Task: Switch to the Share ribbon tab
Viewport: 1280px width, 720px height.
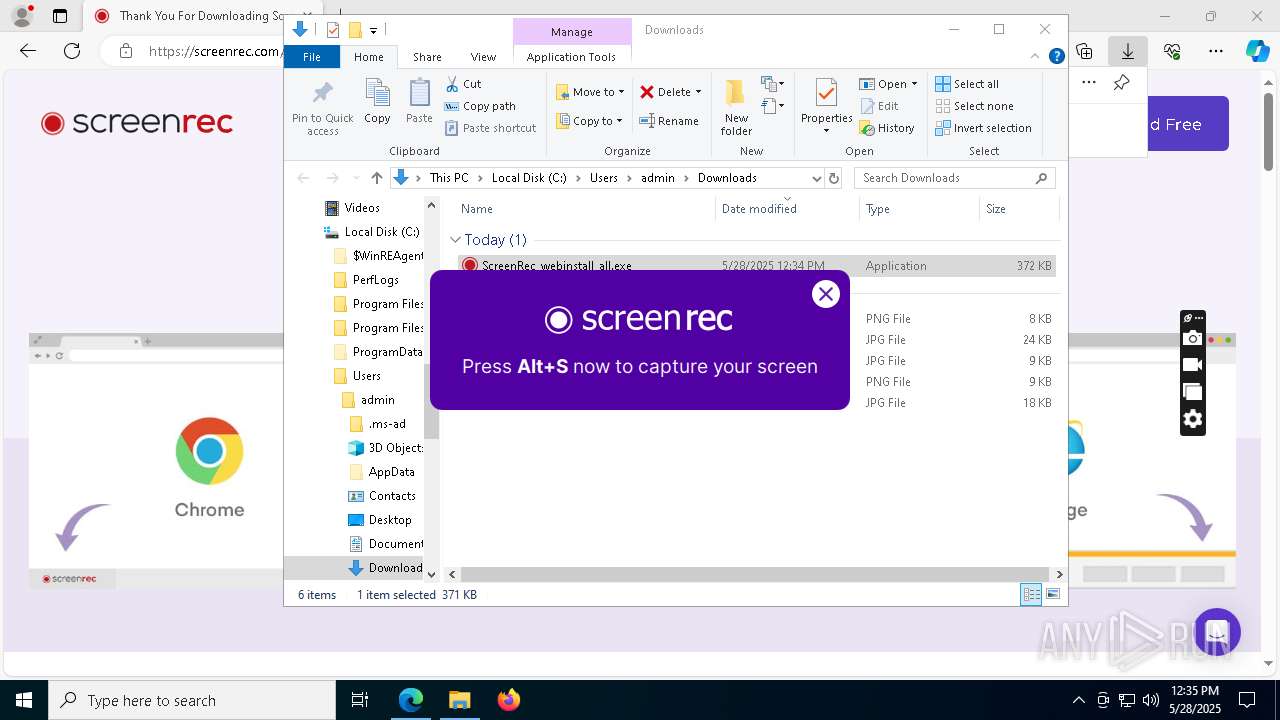Action: click(x=427, y=57)
